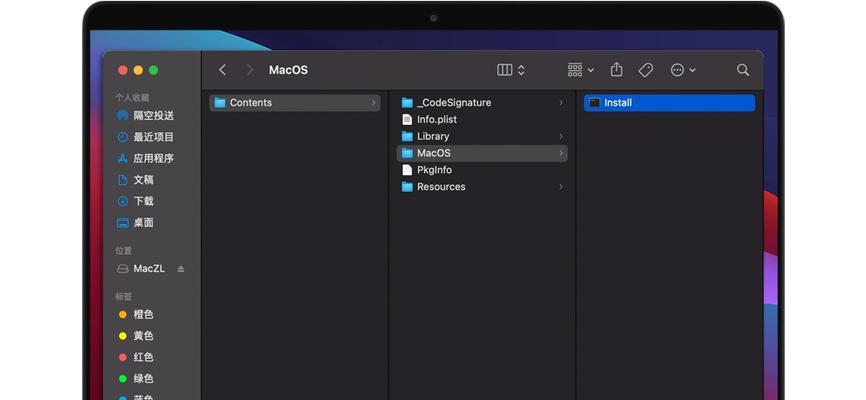
Task: Switch view using the column view icon
Action: (504, 70)
